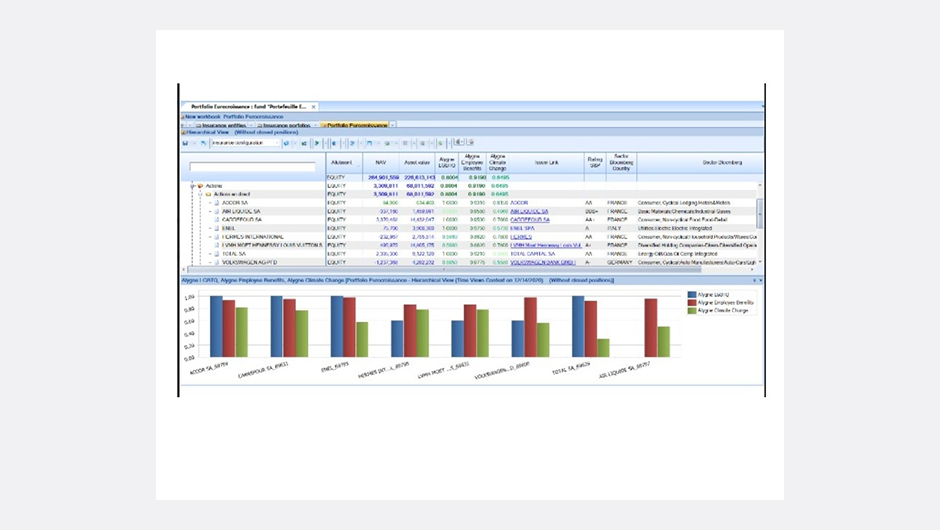Close the Portfolio Eurocroissance fund document tab
This screenshot has width=940, height=530.
click(313, 107)
